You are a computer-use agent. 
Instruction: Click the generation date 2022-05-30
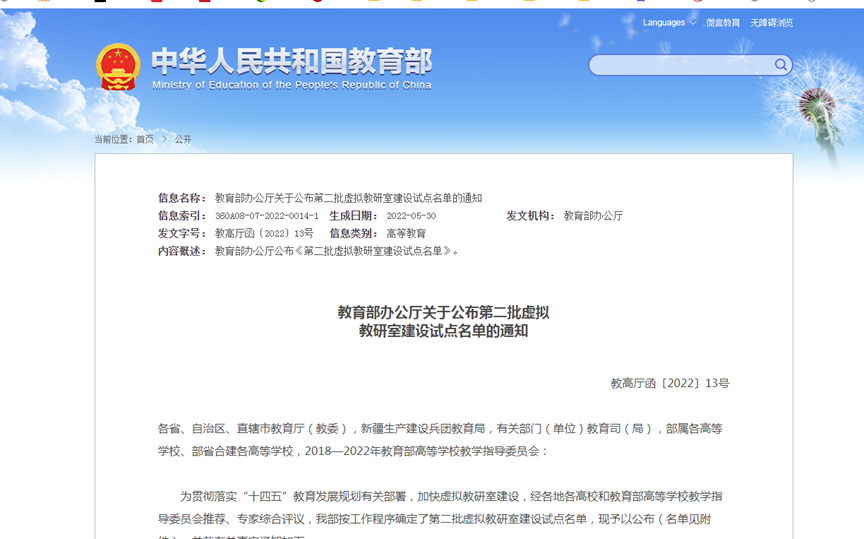[x=411, y=216]
